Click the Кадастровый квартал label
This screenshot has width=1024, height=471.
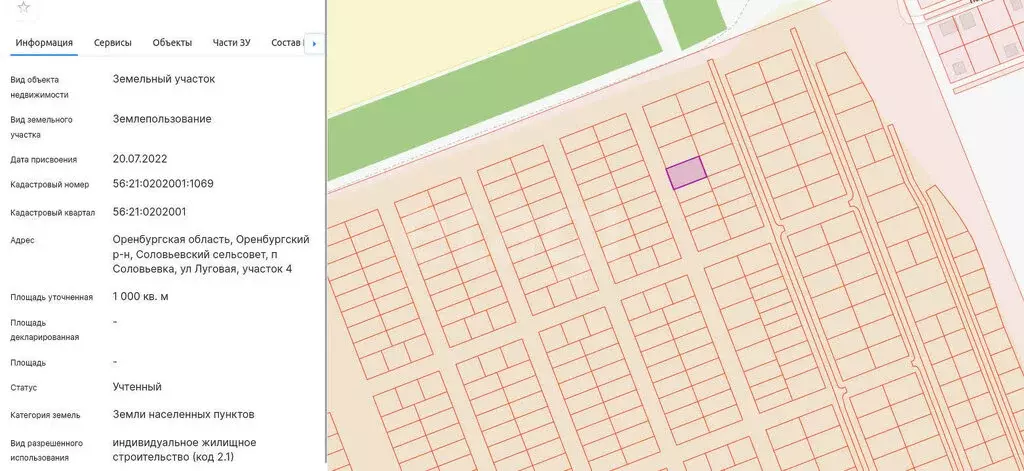tap(53, 213)
